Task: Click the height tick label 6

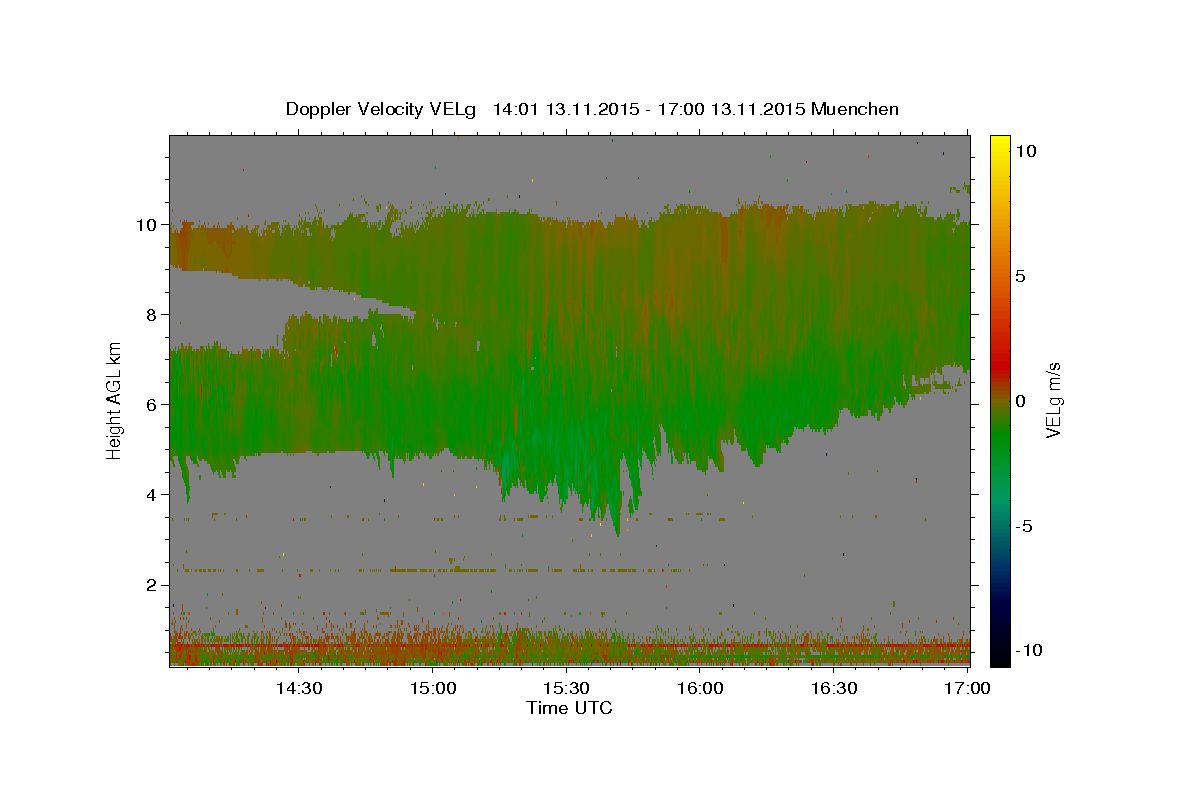Action: tap(153, 405)
